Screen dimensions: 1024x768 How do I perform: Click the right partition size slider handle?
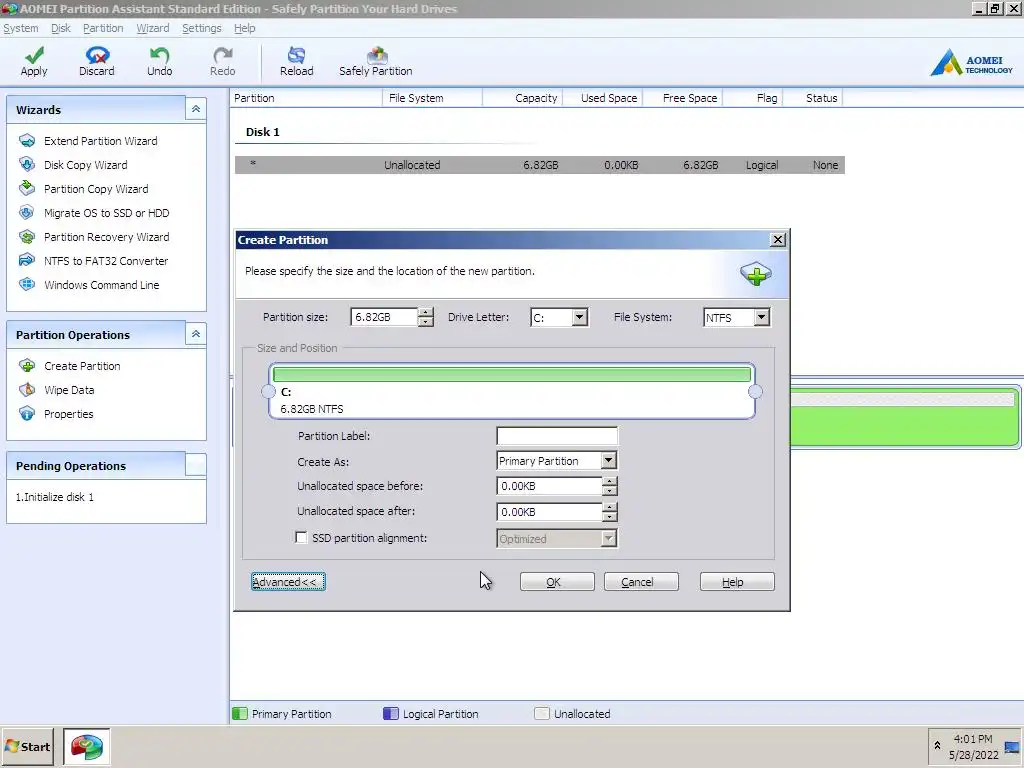click(756, 391)
